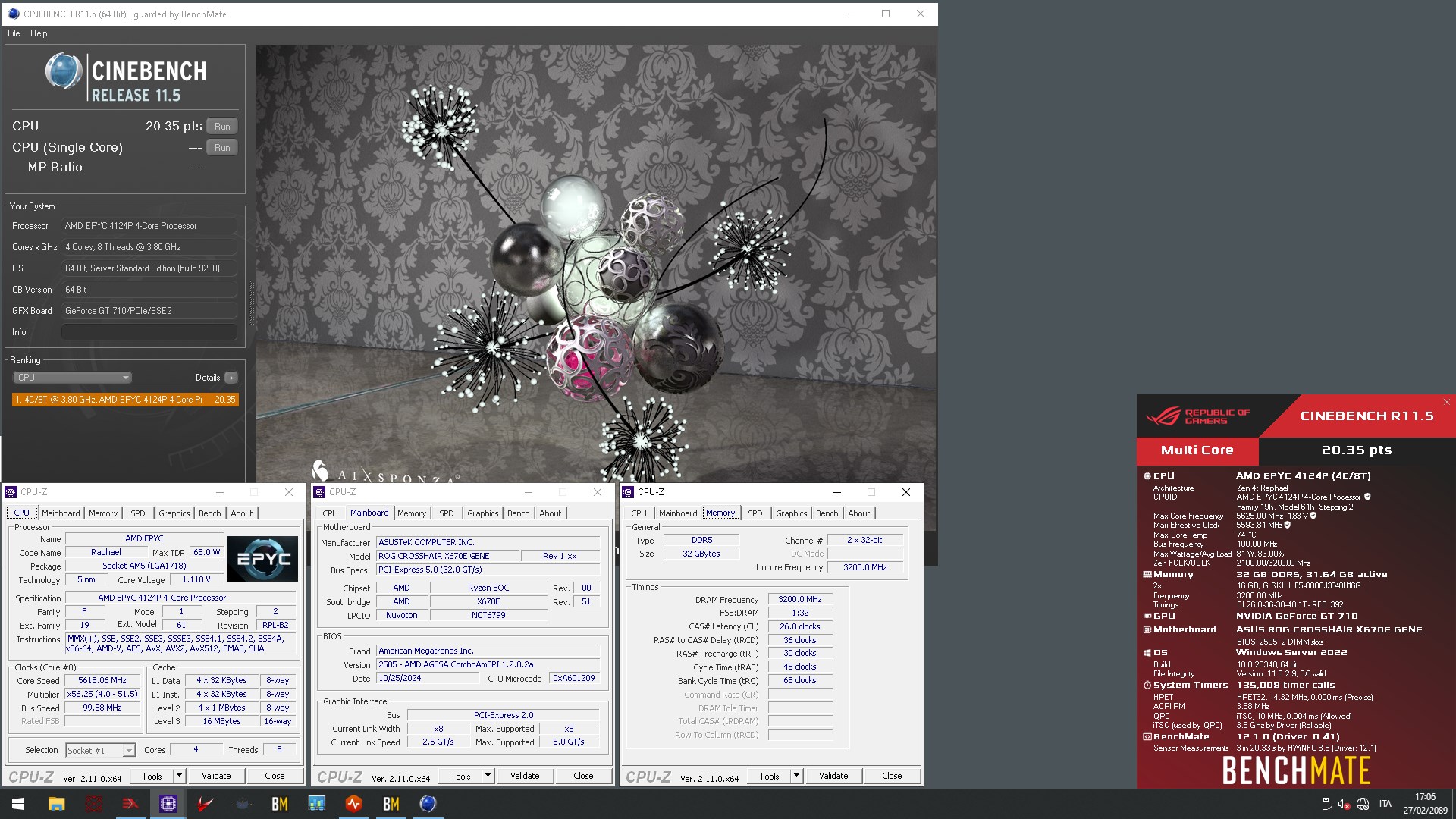Expand Tools arrow in Mainboard window
Viewport: 1456px width, 819px height.
point(488,776)
